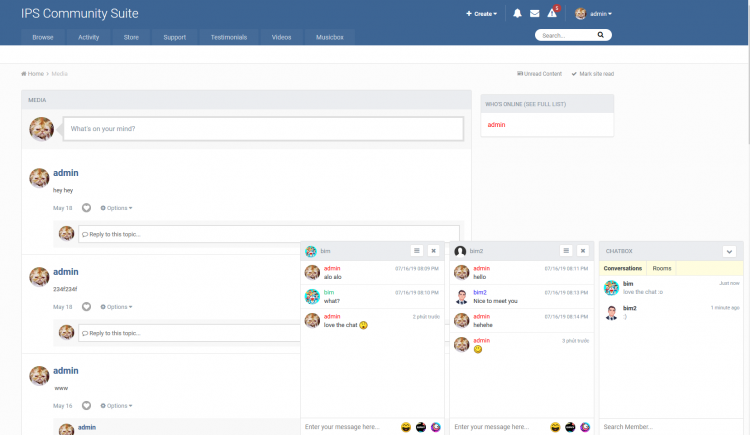
Task: Collapse the Chatbox panel with chevron
Action: pos(729,251)
